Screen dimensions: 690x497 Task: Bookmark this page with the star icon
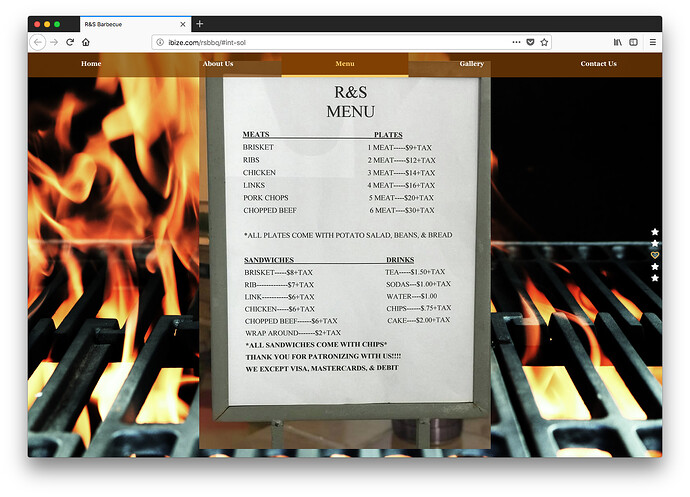coord(544,42)
